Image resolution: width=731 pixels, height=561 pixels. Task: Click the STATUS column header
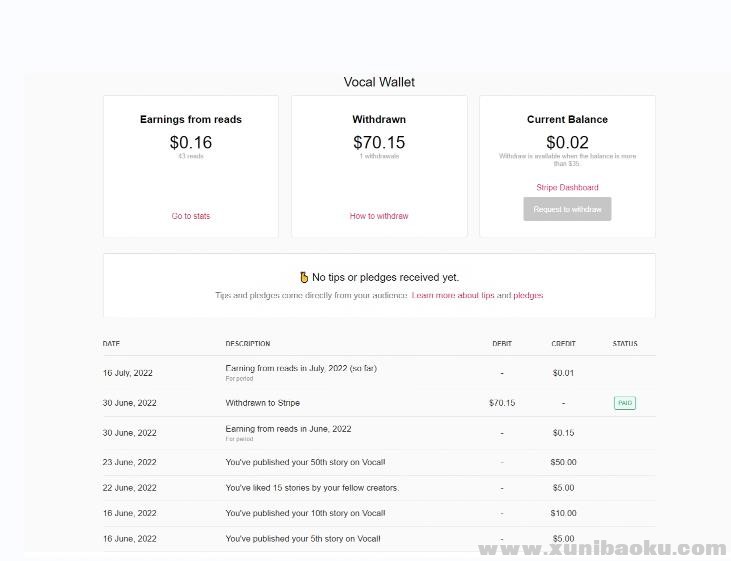click(625, 344)
